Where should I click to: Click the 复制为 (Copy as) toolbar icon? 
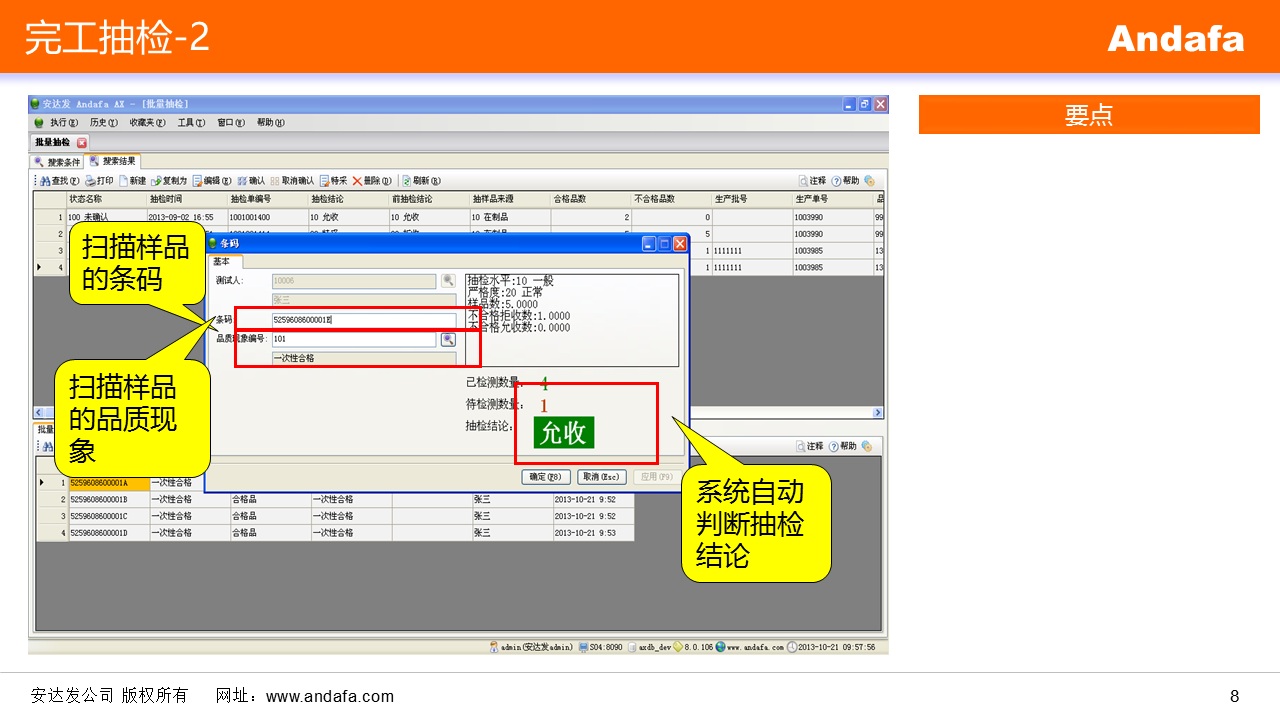[x=156, y=181]
